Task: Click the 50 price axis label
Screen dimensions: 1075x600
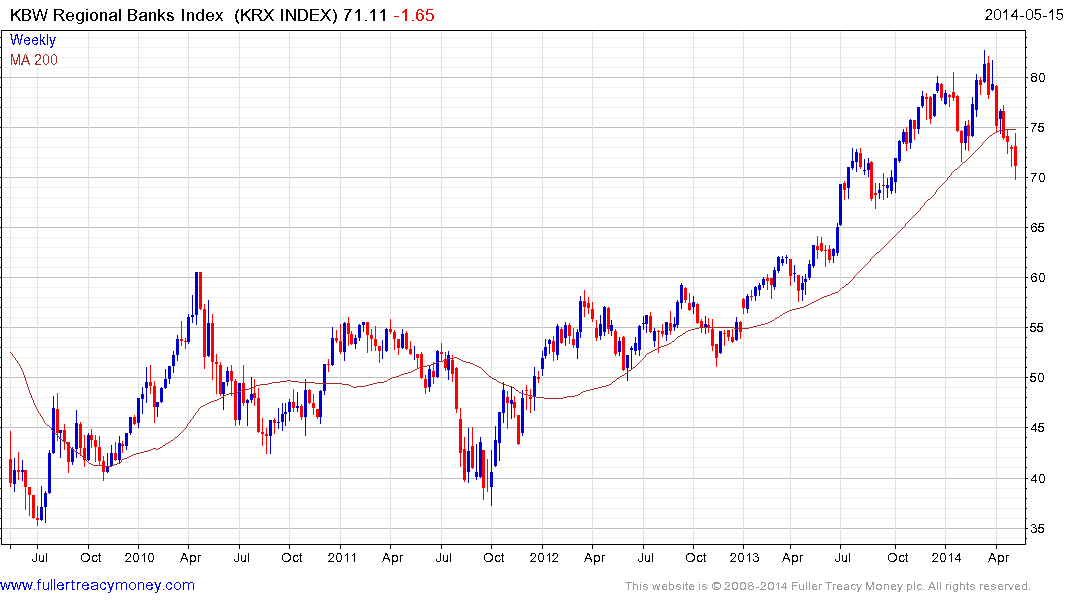Action: pyautogui.click(x=1037, y=378)
